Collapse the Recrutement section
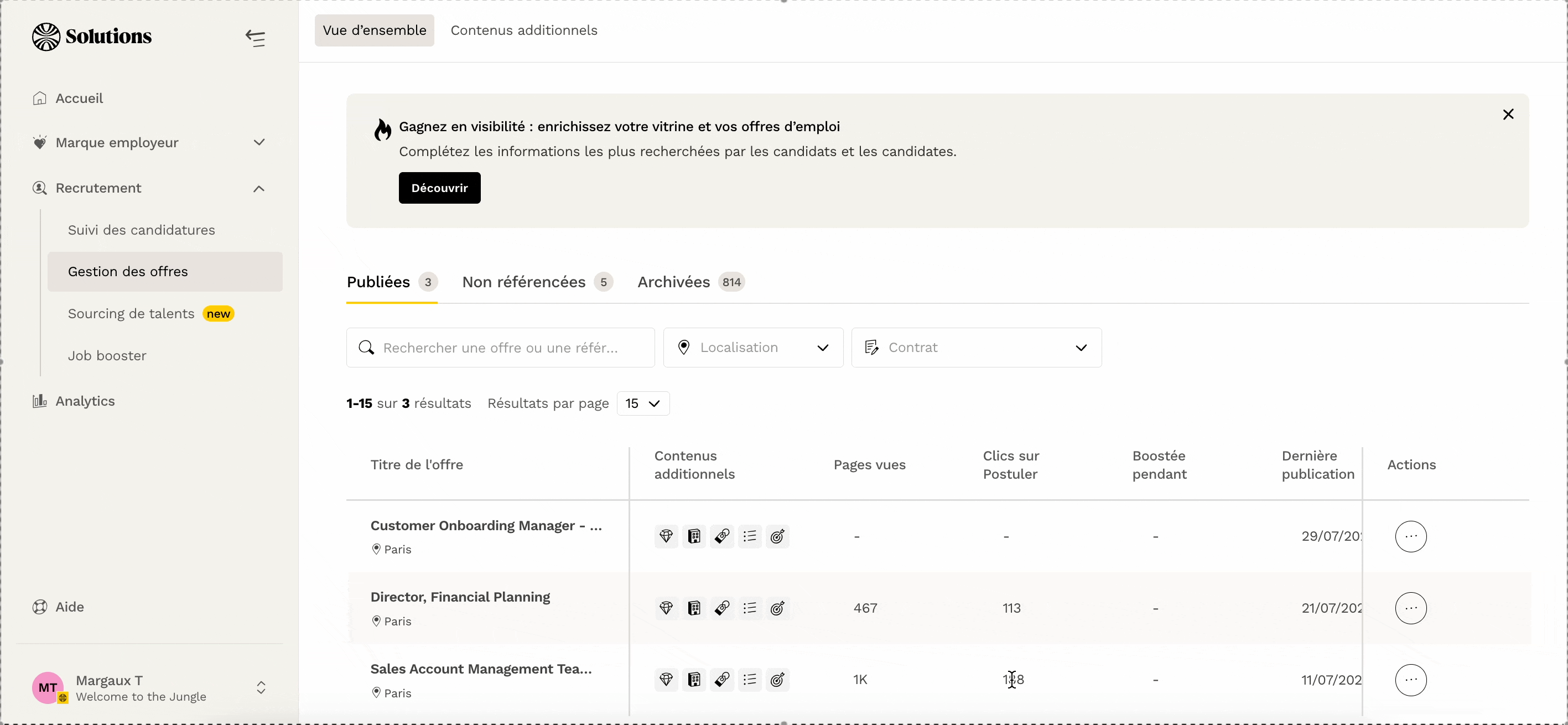Image resolution: width=1568 pixels, height=725 pixels. click(259, 188)
